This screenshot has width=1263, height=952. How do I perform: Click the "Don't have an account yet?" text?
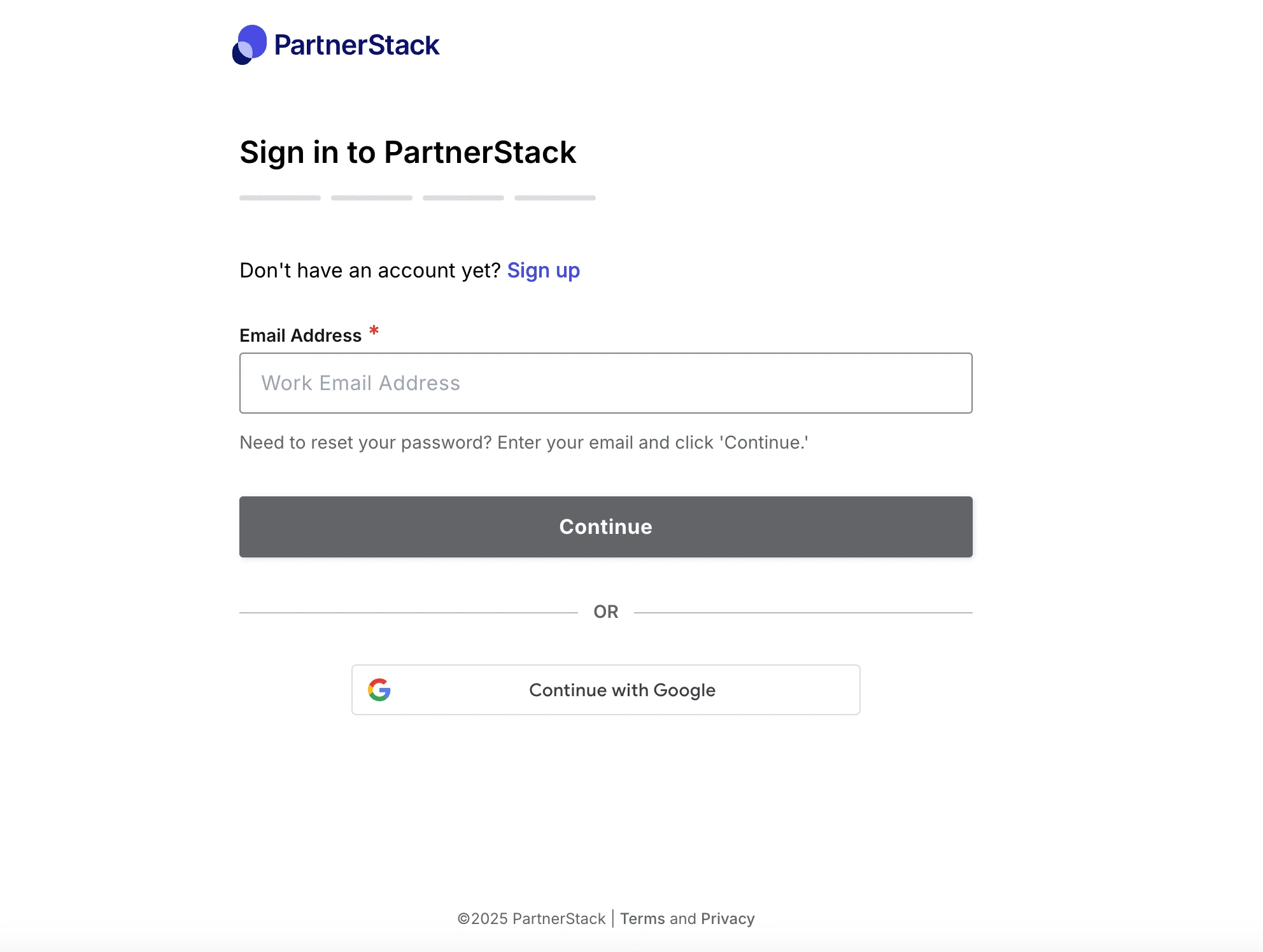(x=370, y=270)
